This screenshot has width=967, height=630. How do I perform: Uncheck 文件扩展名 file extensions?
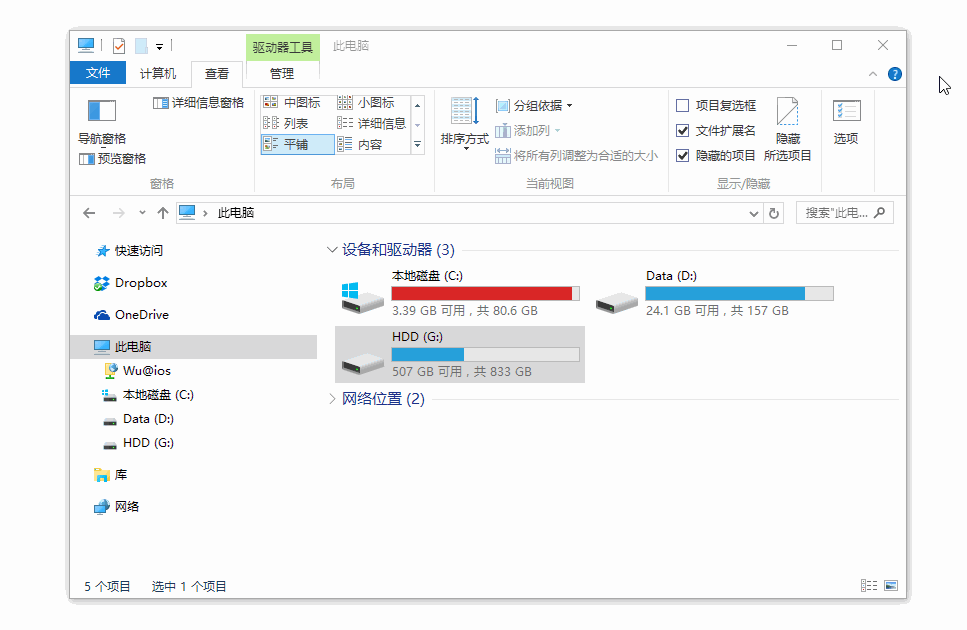pos(682,131)
